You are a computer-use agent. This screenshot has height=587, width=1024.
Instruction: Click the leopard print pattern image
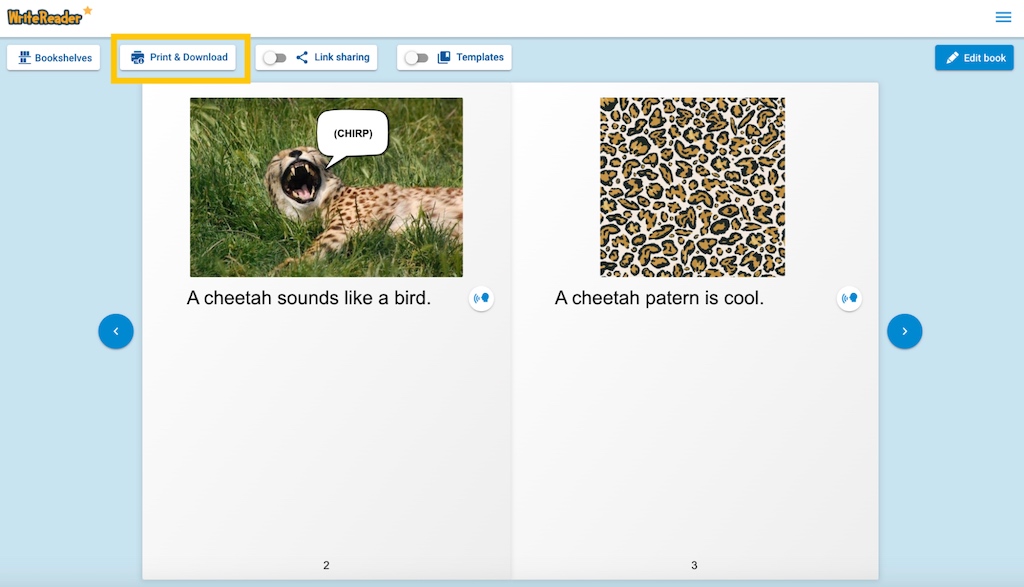tap(692, 187)
